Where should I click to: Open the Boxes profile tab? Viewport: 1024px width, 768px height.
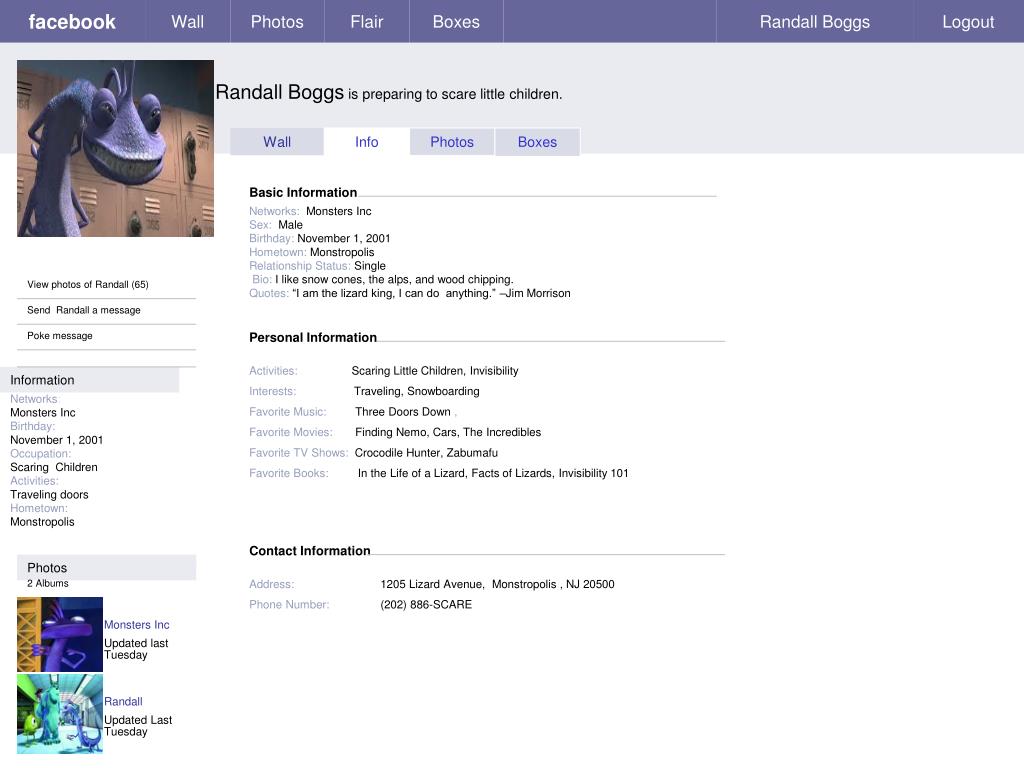537,142
